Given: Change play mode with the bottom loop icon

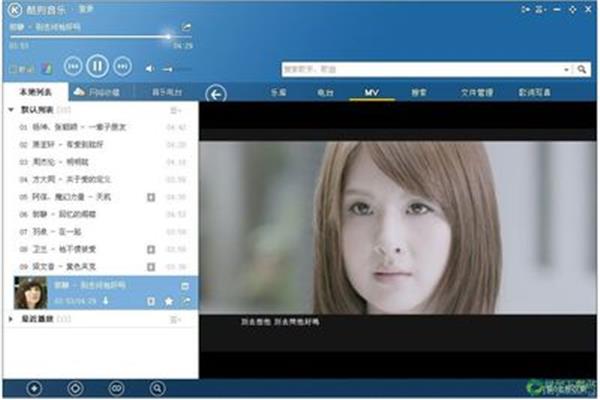Looking at the screenshot, I should (116, 389).
